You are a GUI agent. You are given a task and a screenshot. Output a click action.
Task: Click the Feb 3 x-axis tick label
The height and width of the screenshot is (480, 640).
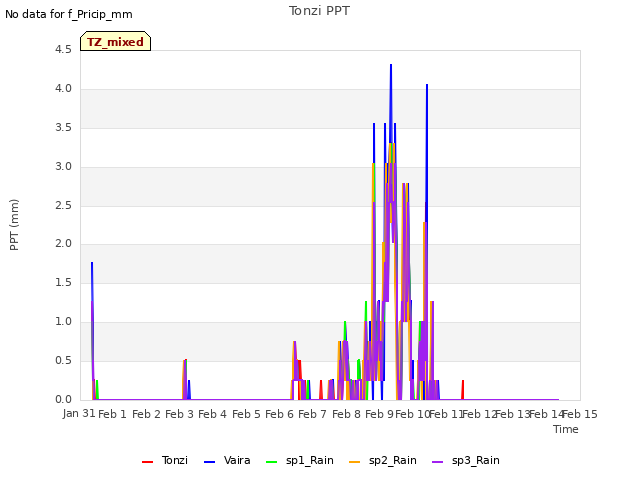179,414
